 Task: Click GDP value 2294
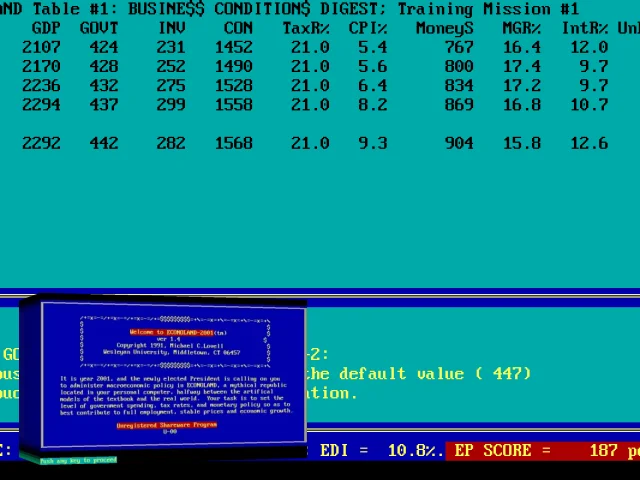point(41,105)
